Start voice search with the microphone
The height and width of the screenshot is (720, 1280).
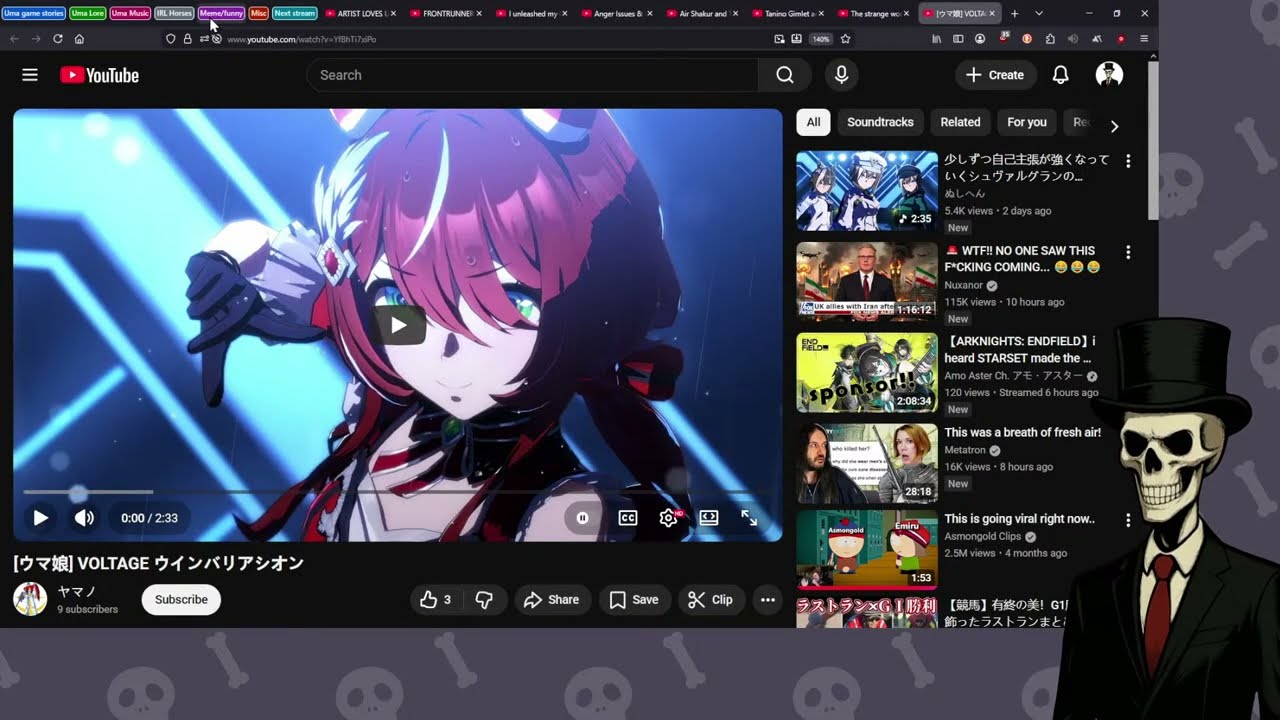point(841,75)
